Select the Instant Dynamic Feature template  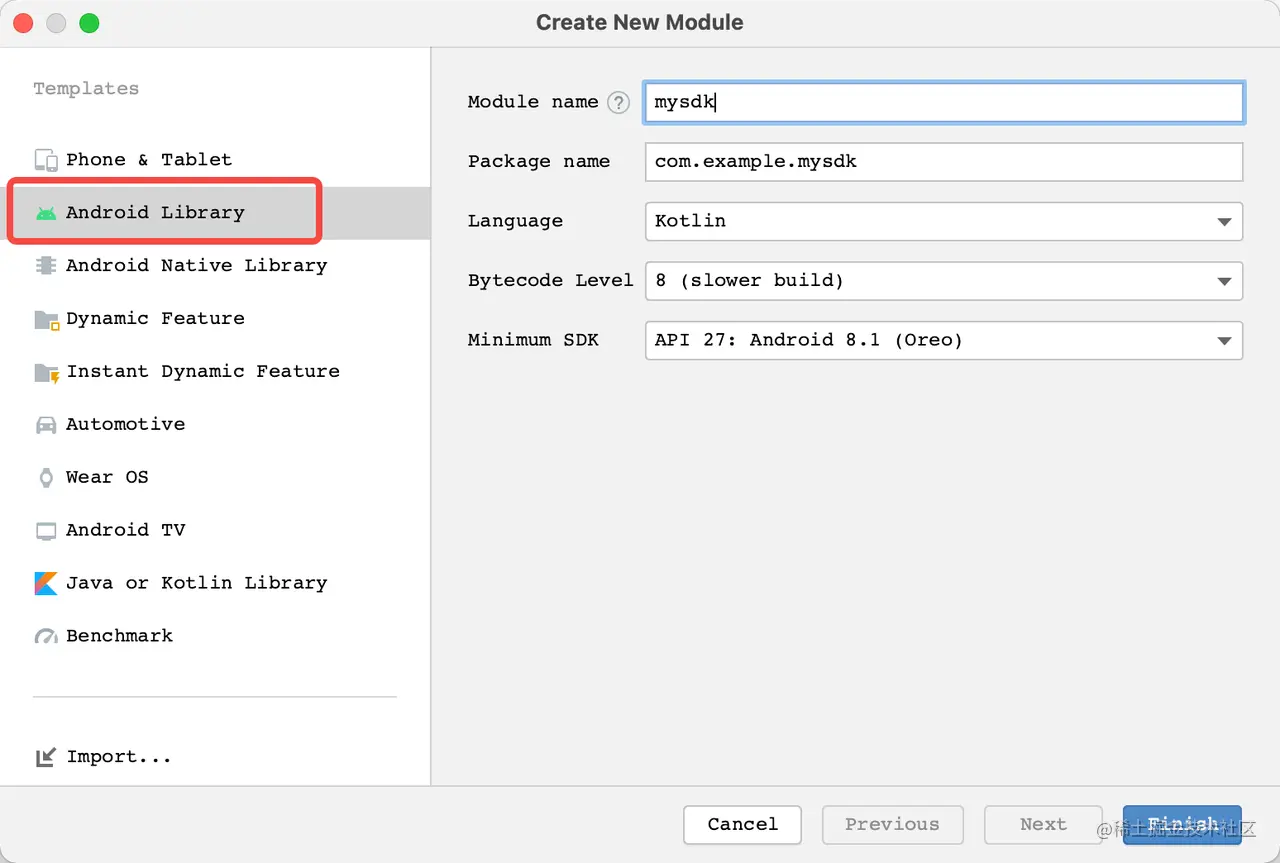[x=202, y=372]
